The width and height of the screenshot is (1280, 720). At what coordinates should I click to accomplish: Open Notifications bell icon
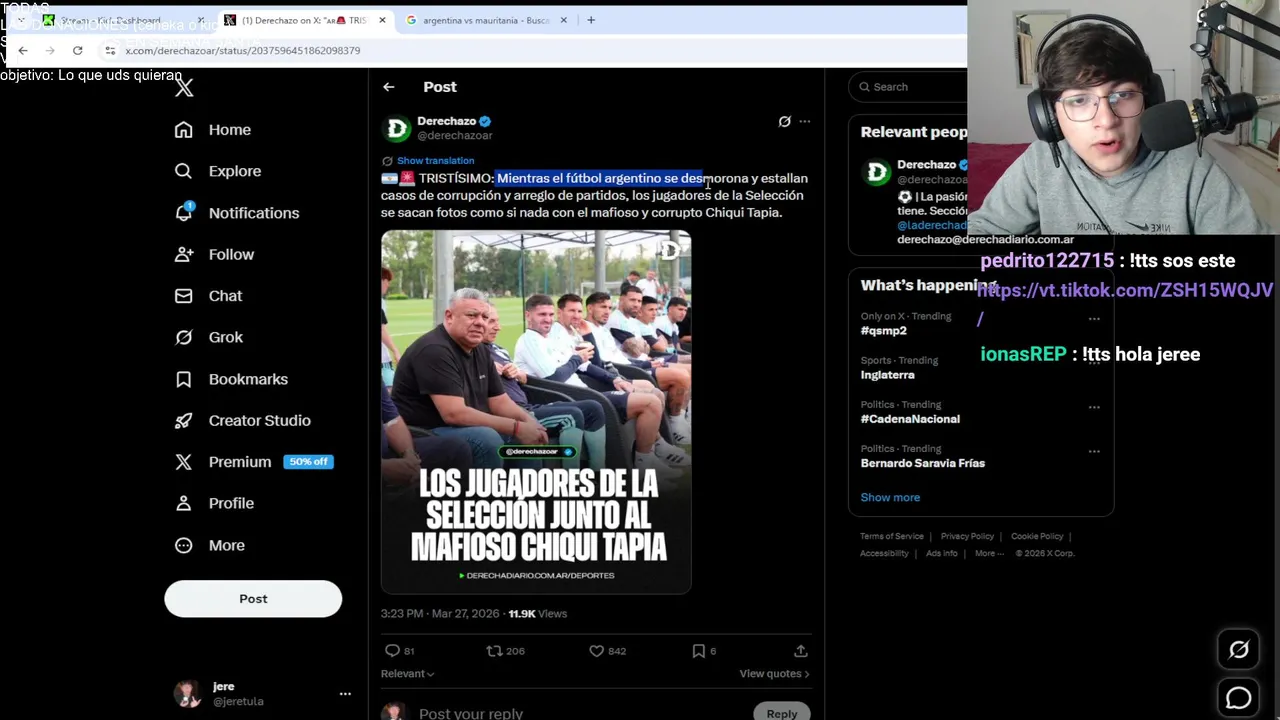pos(183,212)
